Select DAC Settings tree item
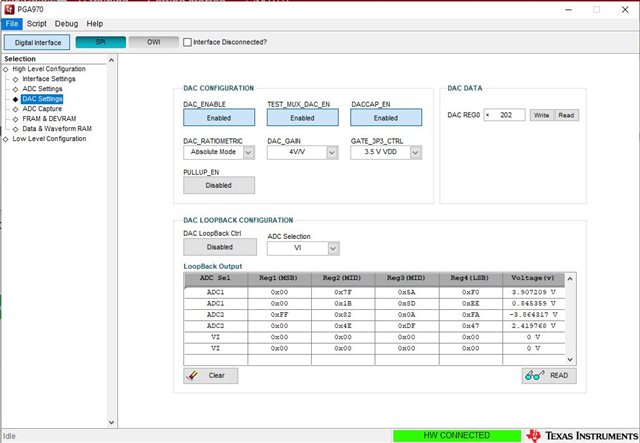The width and height of the screenshot is (640, 443). click(x=42, y=99)
